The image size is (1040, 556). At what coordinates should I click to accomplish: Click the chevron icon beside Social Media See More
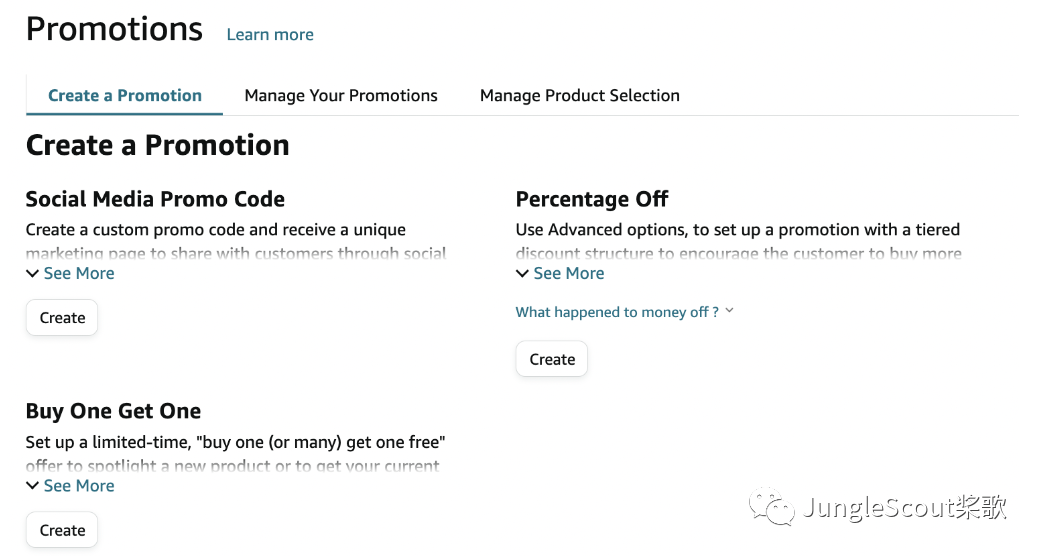point(33,273)
